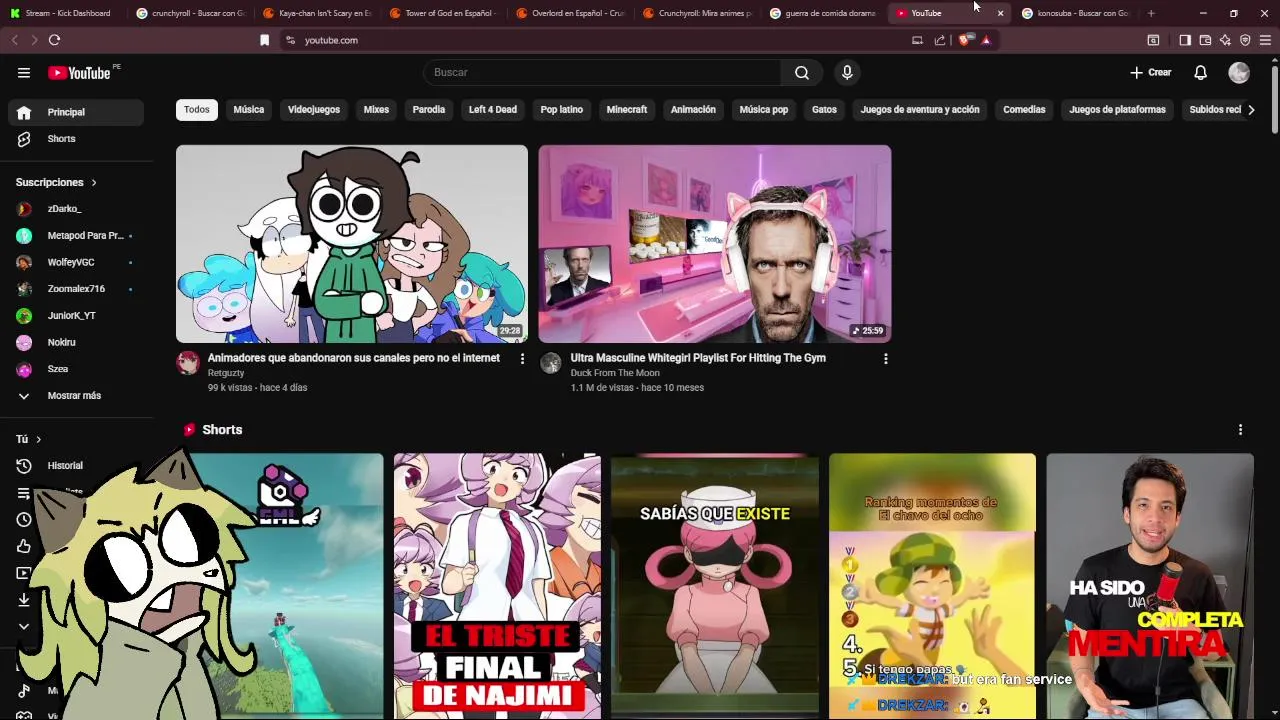
Task: Click the watch later clock icon
Action: (x=24, y=519)
